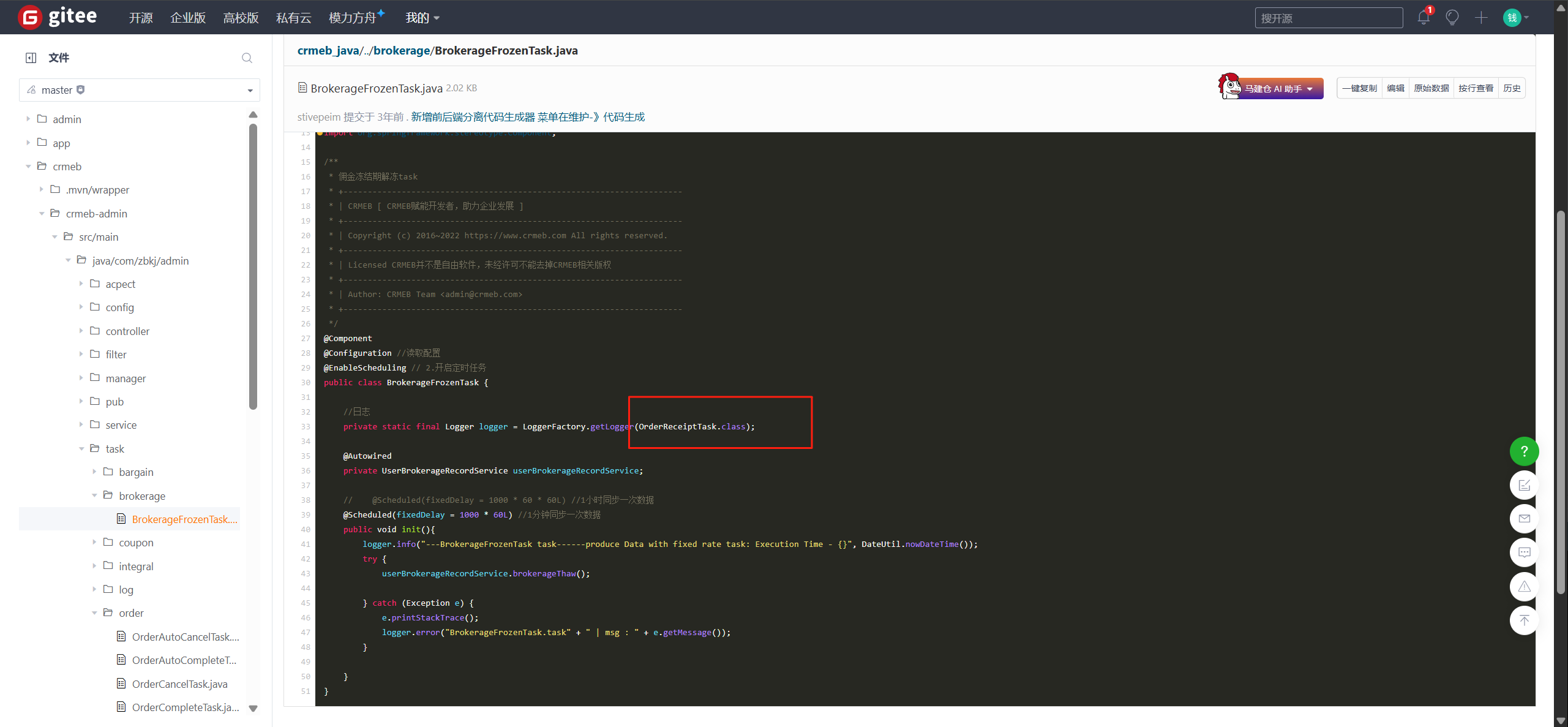Open the 企业版 menu item
This screenshot has width=1568, height=727.
tap(188, 18)
